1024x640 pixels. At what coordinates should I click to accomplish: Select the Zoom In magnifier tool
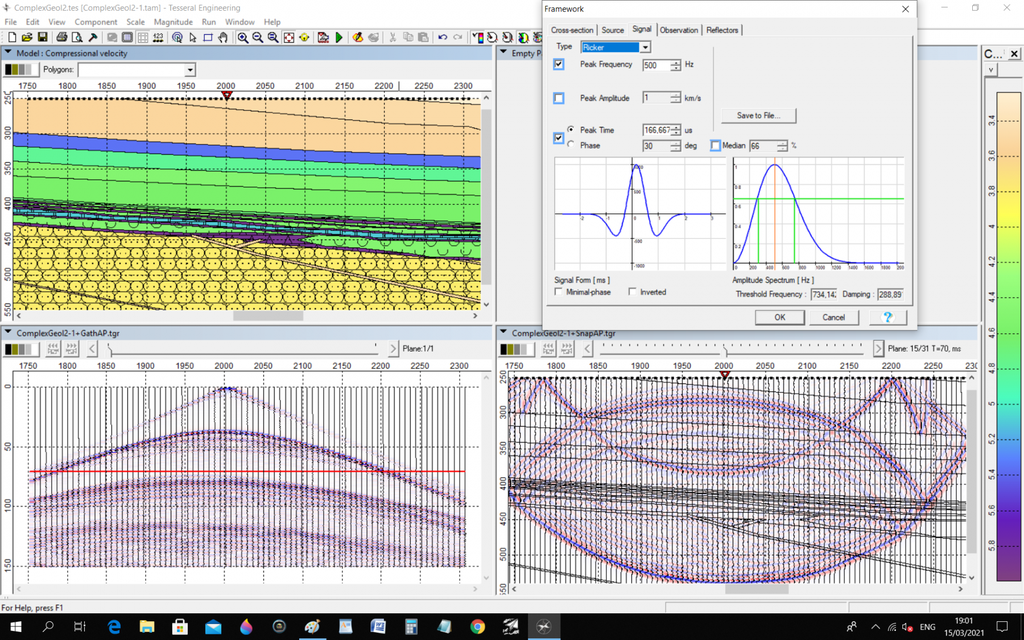(x=243, y=37)
